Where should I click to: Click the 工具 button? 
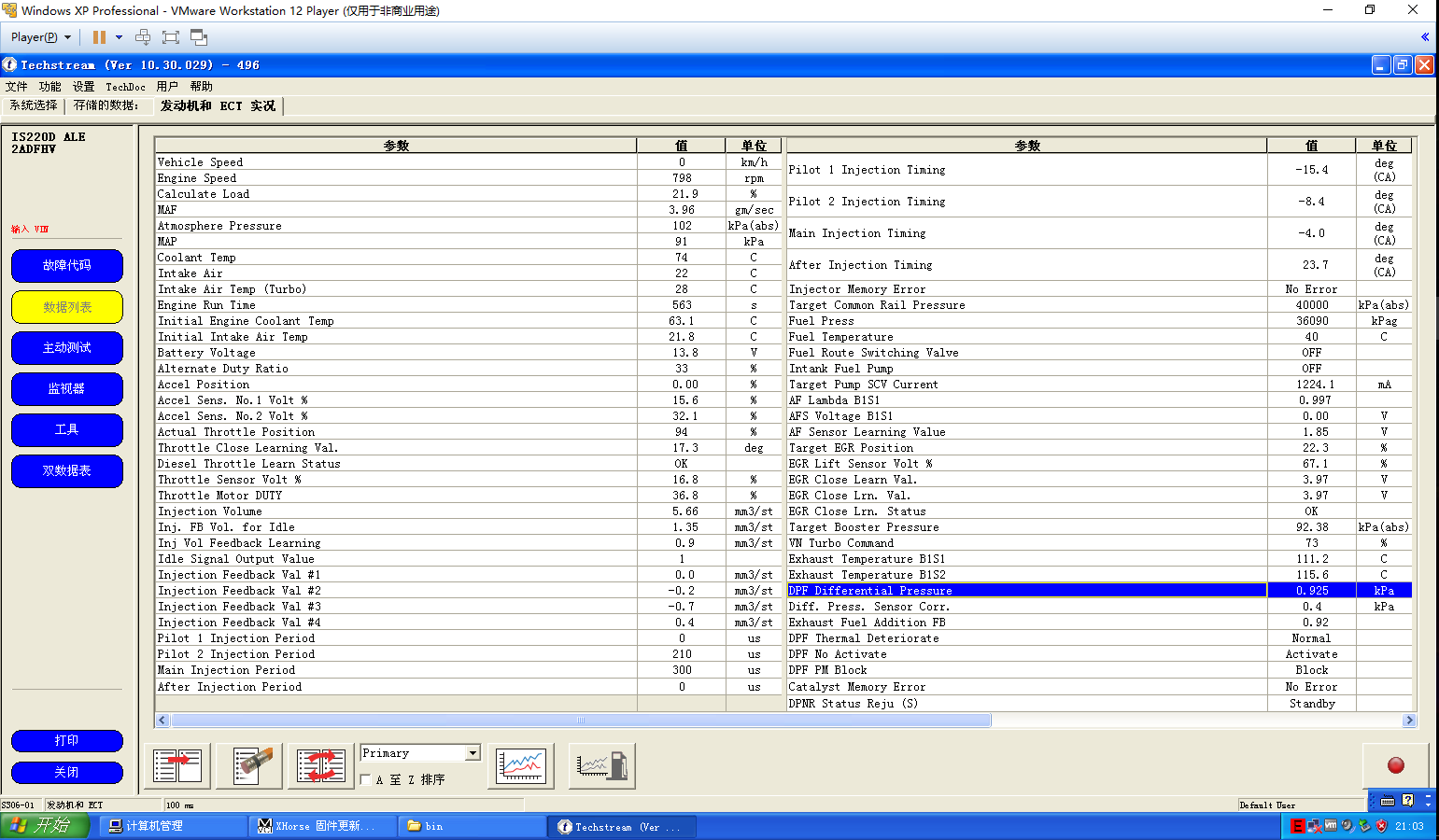tap(67, 429)
